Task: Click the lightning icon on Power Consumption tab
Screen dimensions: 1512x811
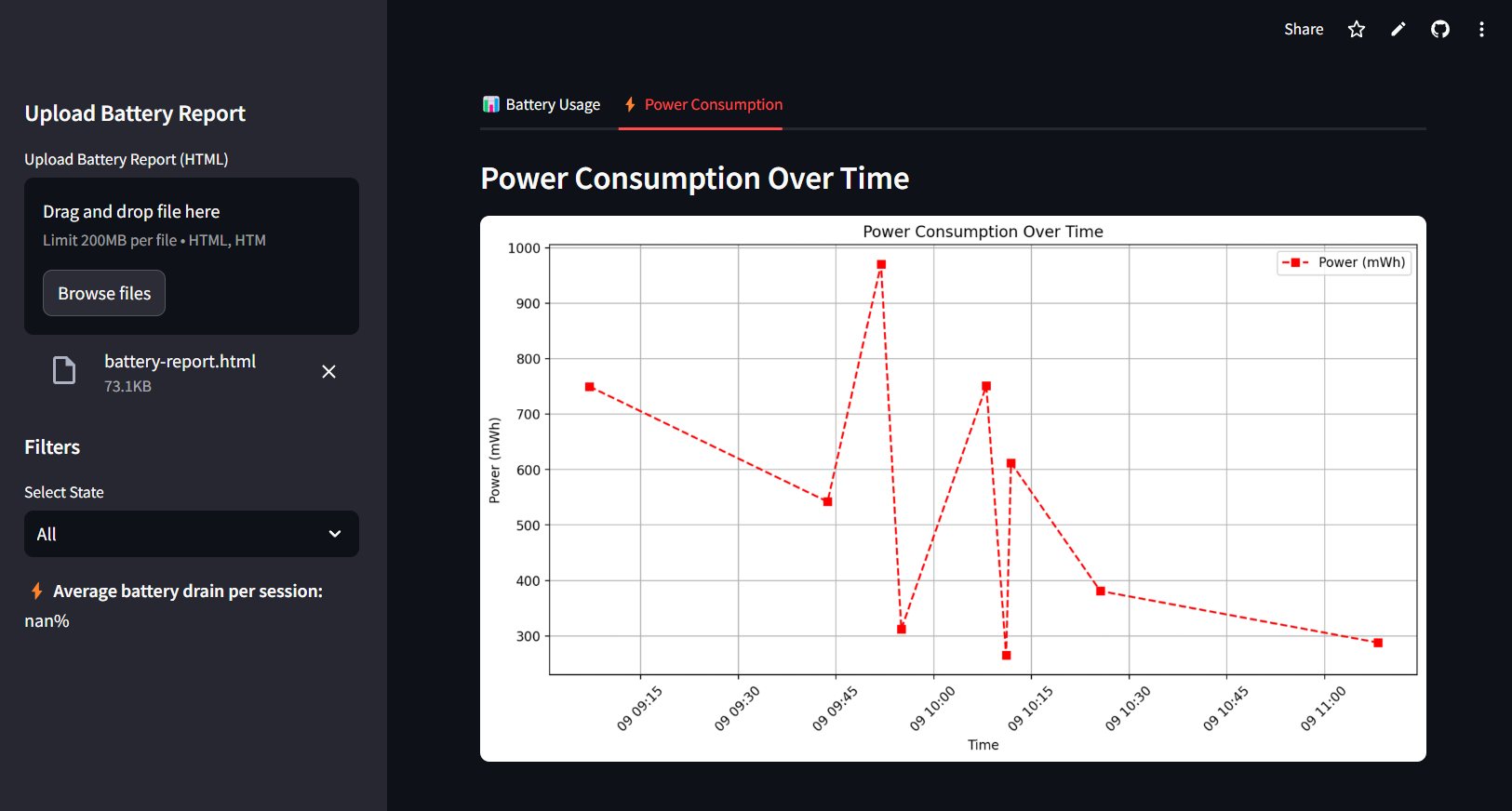Action: coord(630,104)
